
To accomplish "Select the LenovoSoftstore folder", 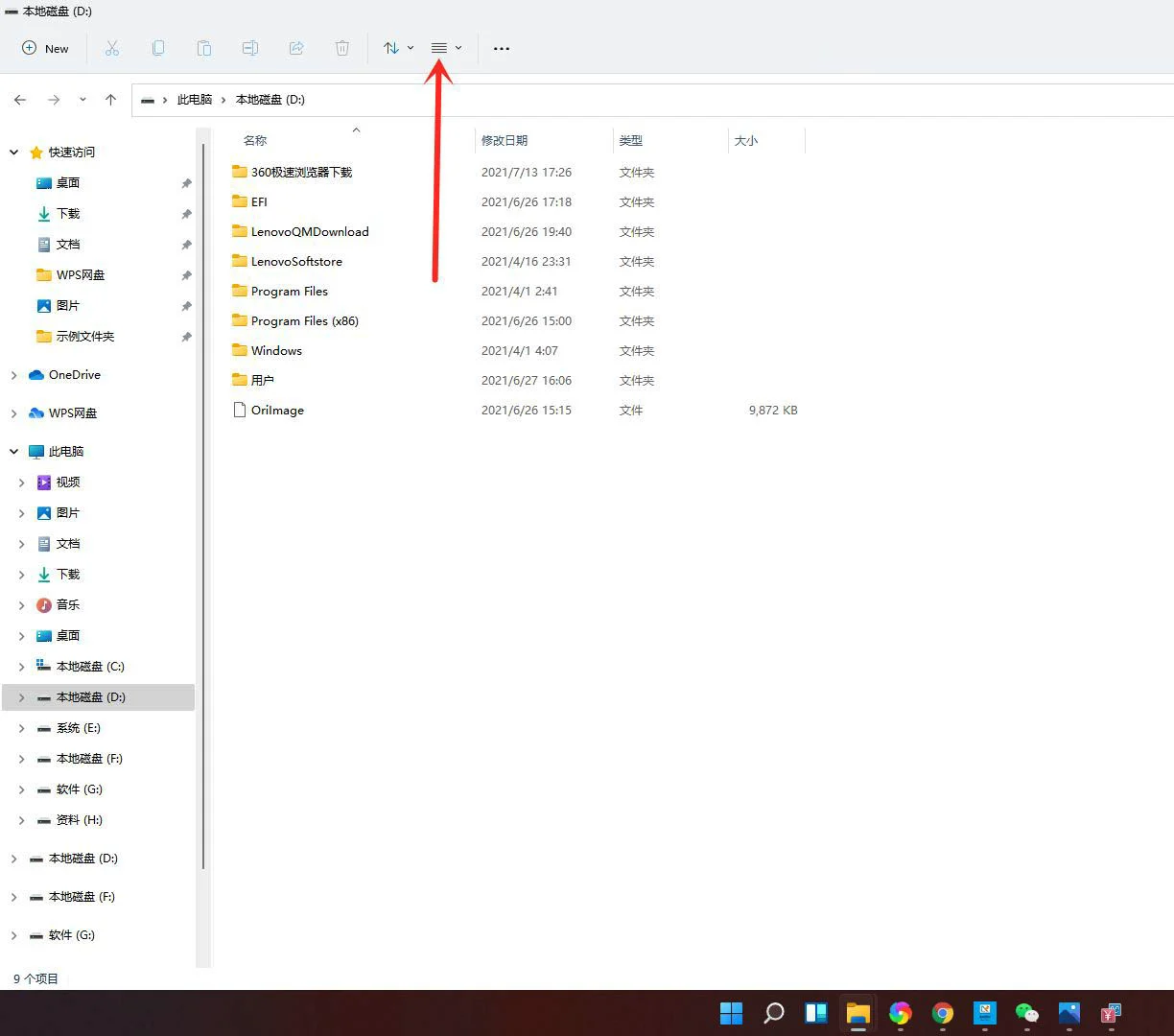I will coord(287,262).
